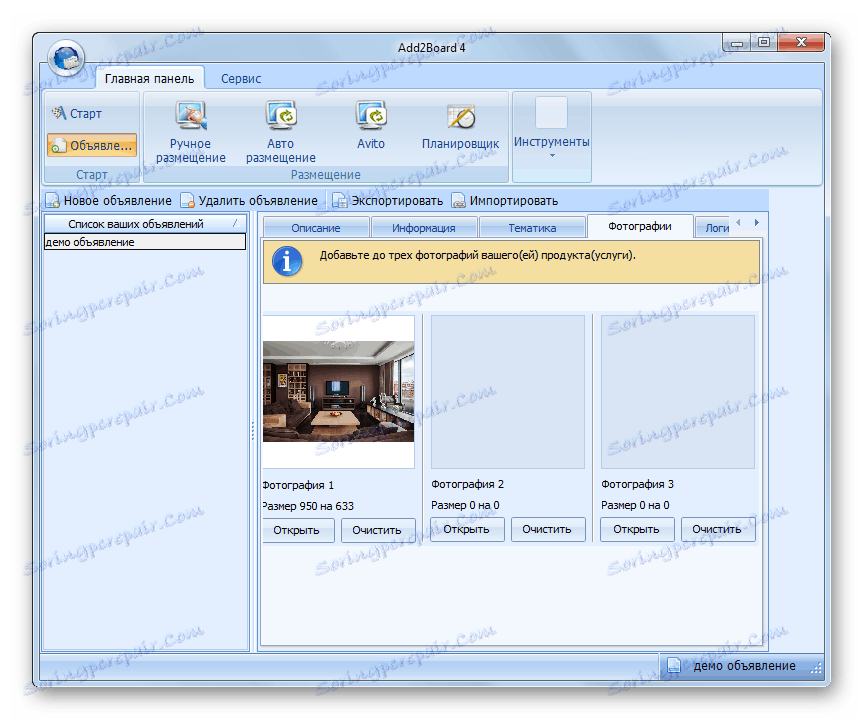Click the status bar демо объявление document icon
The image size is (864, 720).
click(x=673, y=665)
